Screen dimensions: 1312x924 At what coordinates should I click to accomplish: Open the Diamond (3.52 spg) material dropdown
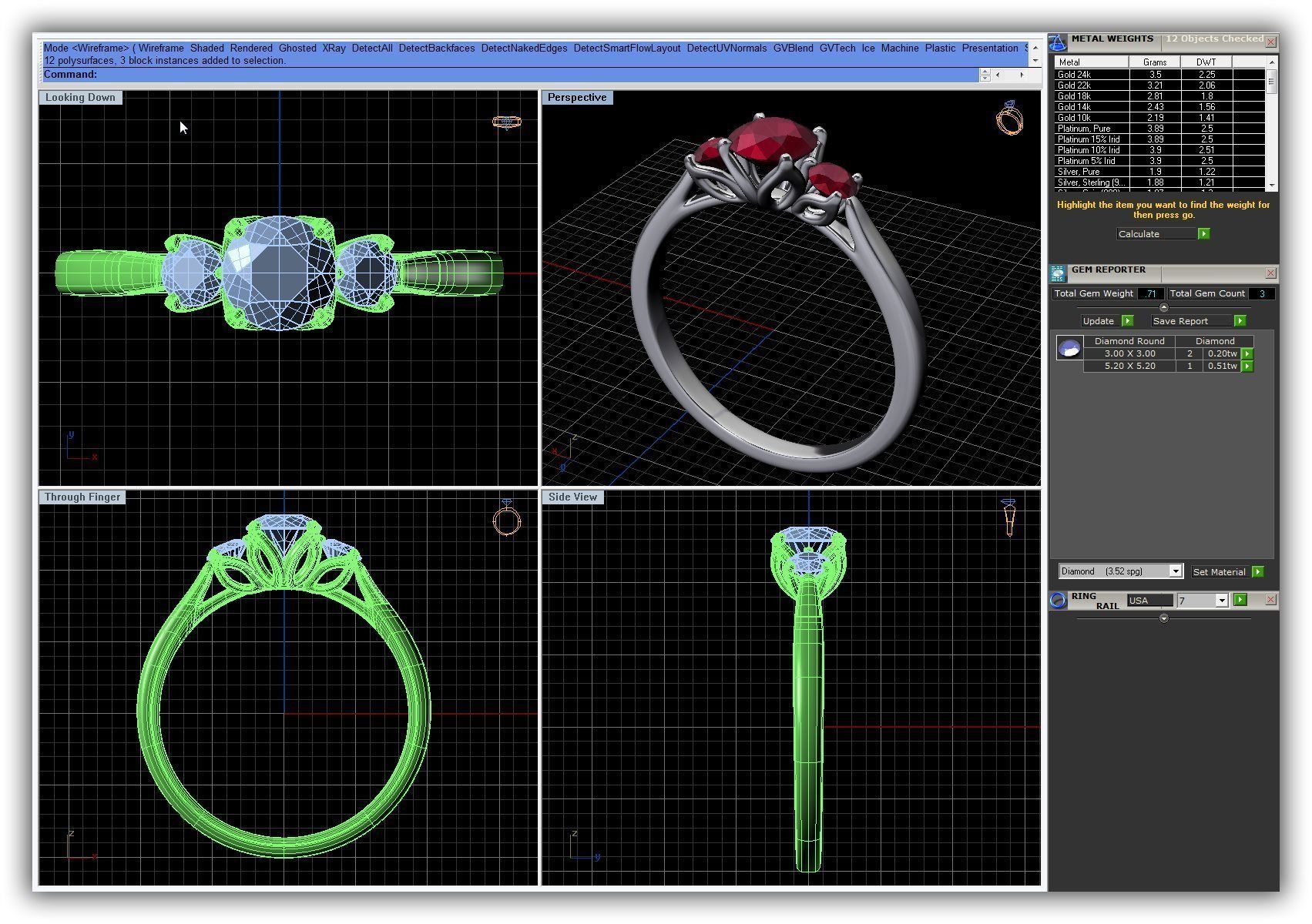(x=1176, y=571)
